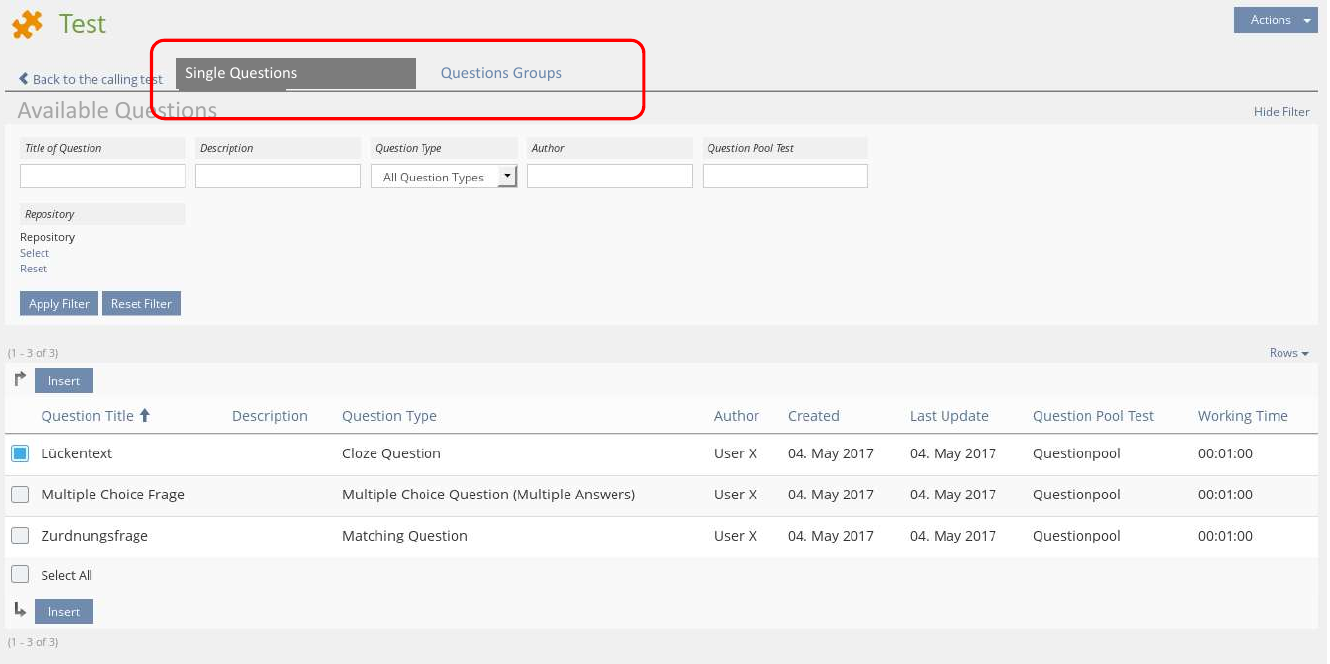Check the Multiple Choice Frage checkbox
Viewport: 1330px width, 664px height.
pyautogui.click(x=20, y=494)
